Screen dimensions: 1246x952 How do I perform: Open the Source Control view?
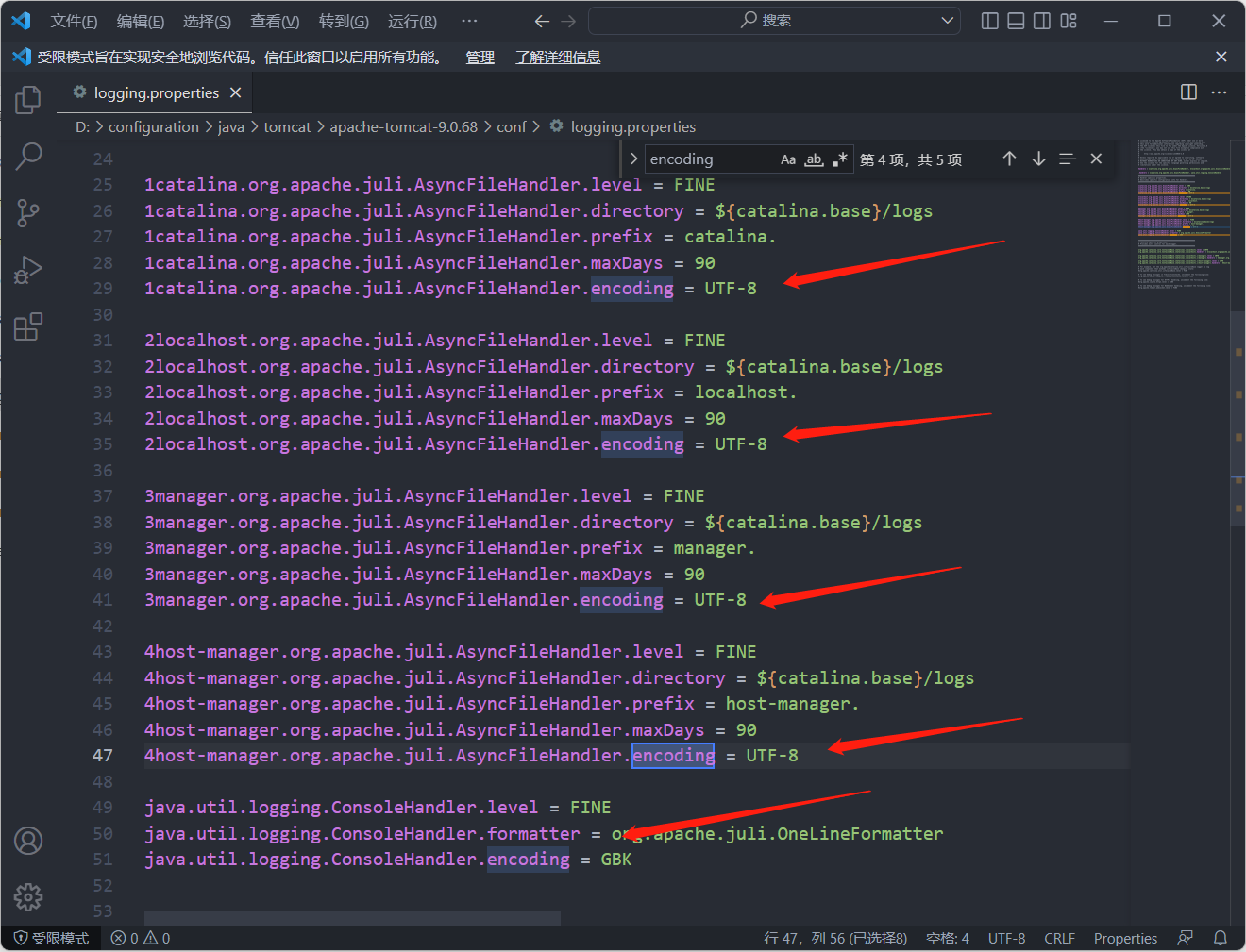coord(28,213)
